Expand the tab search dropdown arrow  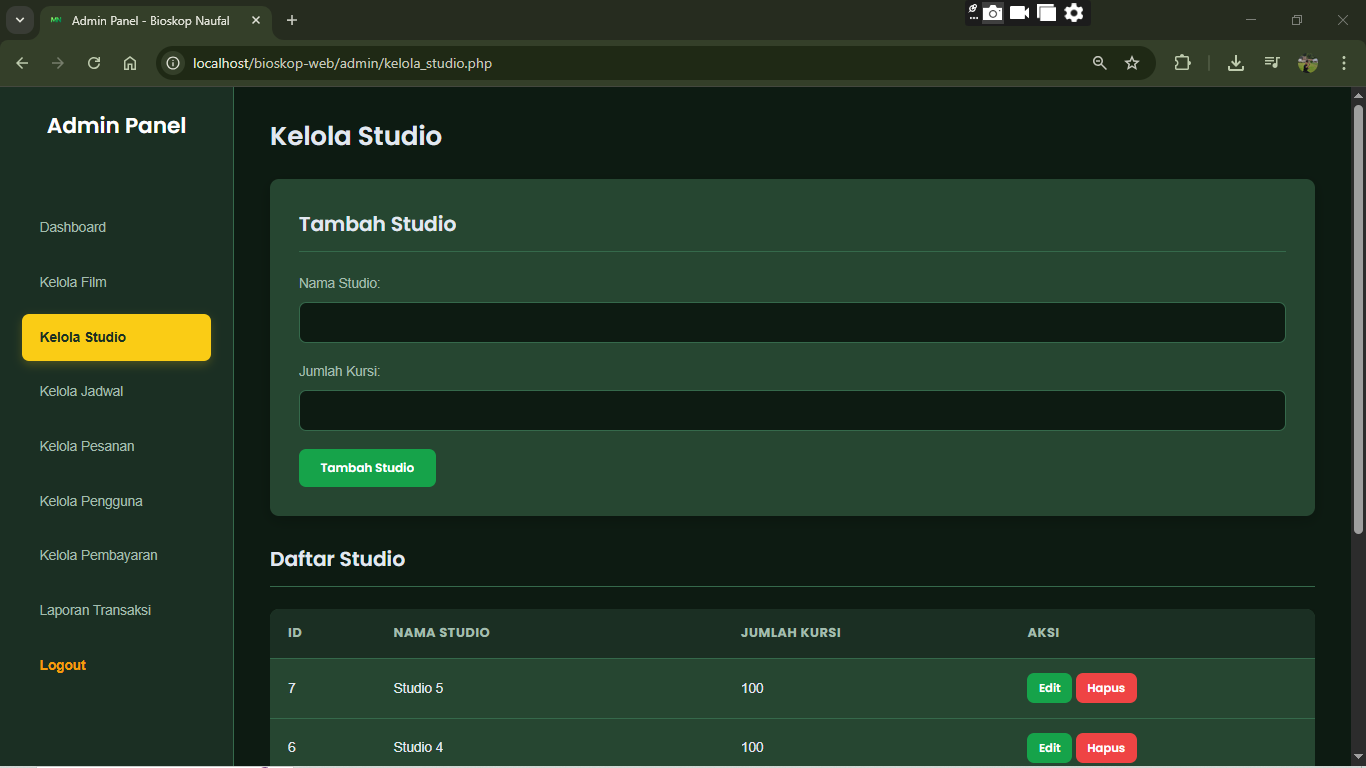click(x=19, y=20)
